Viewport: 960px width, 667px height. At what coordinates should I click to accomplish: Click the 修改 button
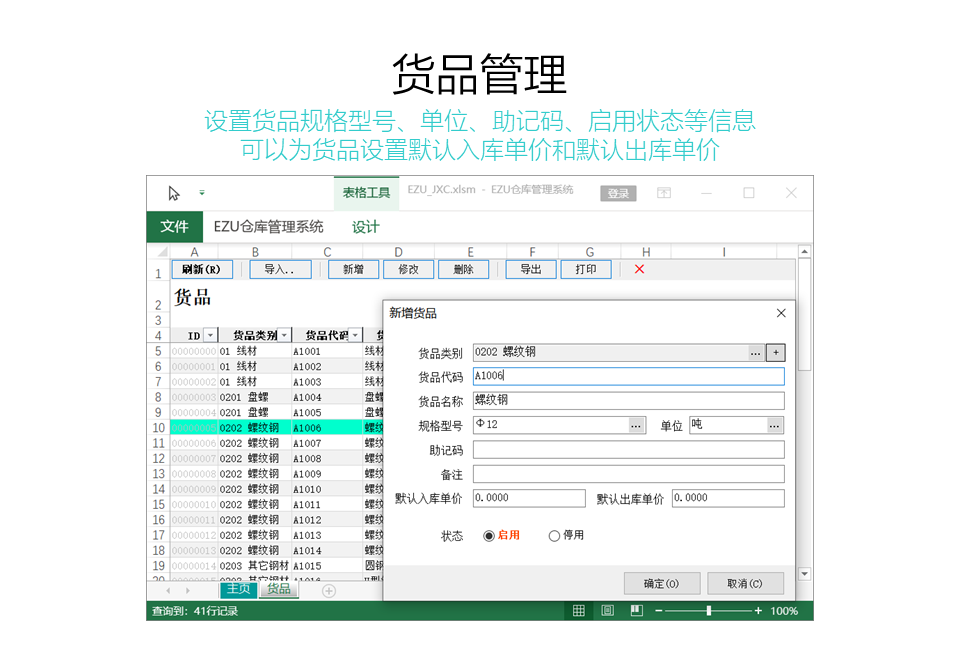[x=408, y=269]
